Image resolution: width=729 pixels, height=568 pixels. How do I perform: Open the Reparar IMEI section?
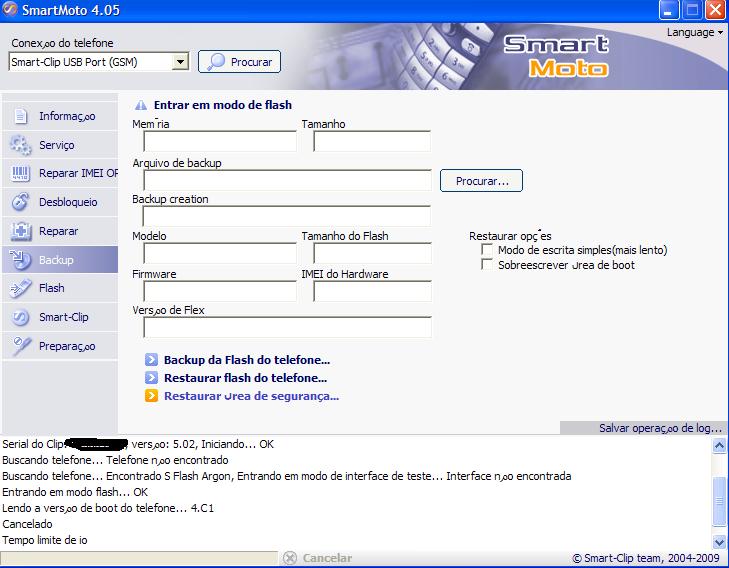pos(78,173)
